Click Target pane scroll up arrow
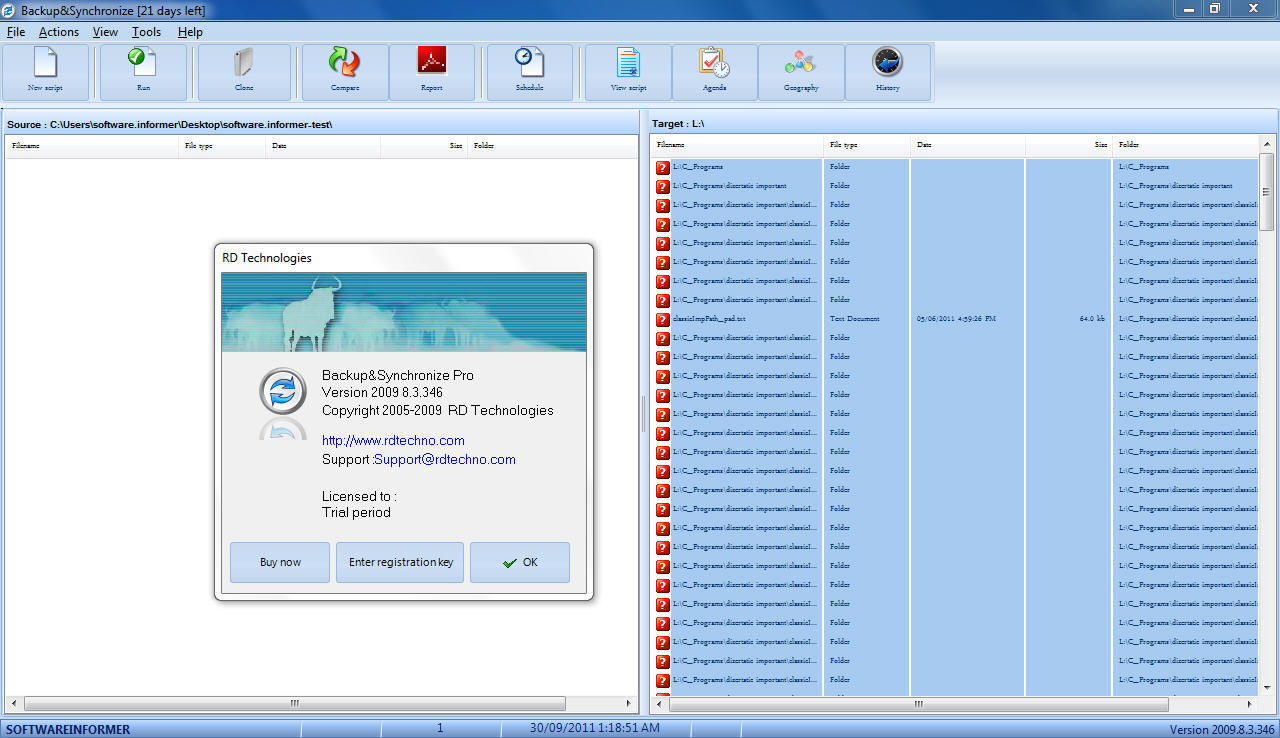Viewport: 1280px width, 738px height. pos(1267,144)
